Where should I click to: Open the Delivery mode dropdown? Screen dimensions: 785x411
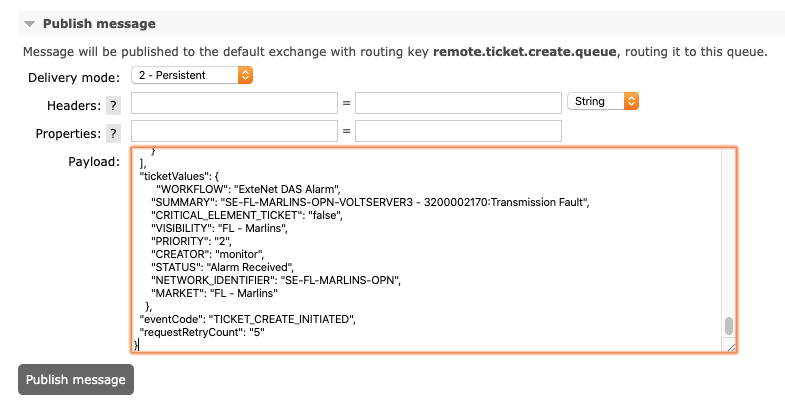(x=191, y=75)
